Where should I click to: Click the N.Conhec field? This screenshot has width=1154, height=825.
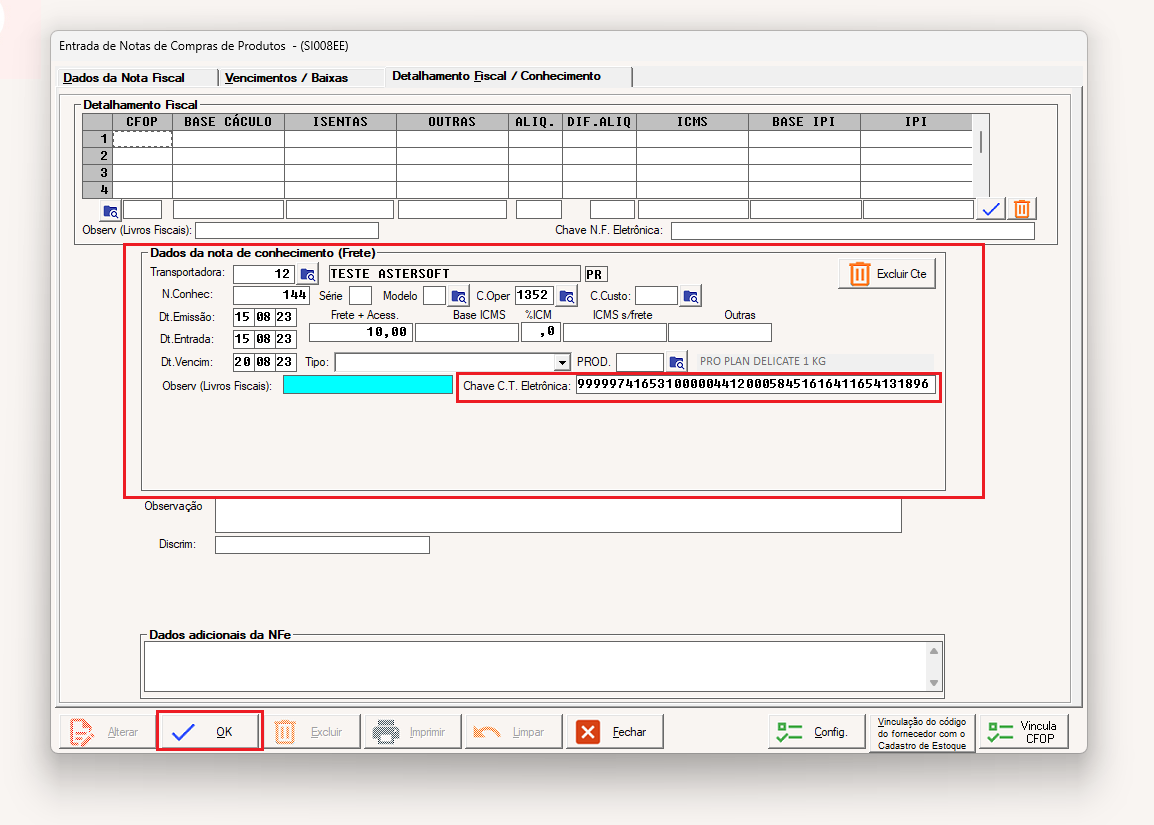272,295
